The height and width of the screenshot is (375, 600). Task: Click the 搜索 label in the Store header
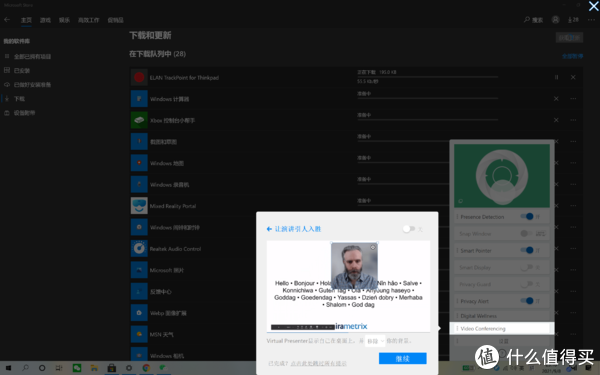[538, 20]
